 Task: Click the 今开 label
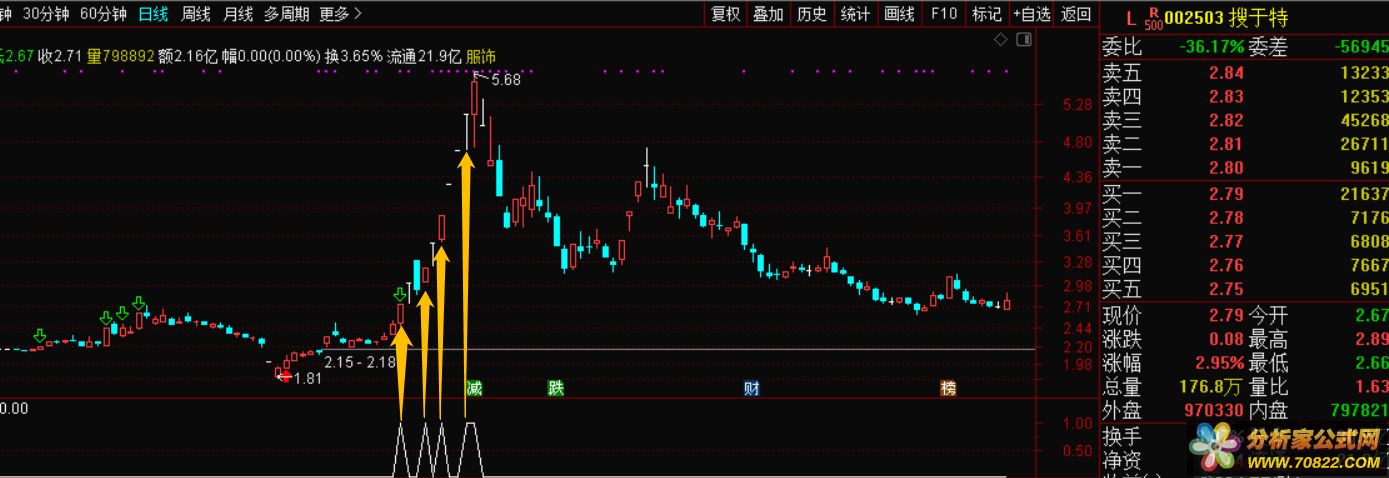[x=1267, y=315]
